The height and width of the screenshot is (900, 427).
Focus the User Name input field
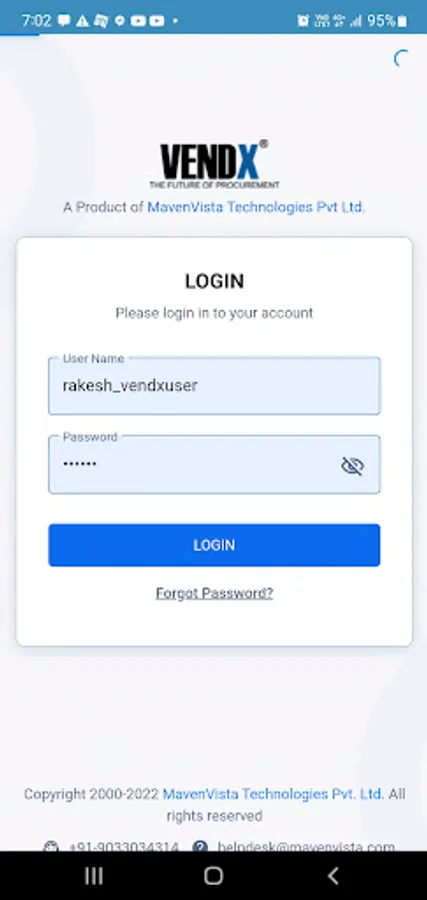214,386
